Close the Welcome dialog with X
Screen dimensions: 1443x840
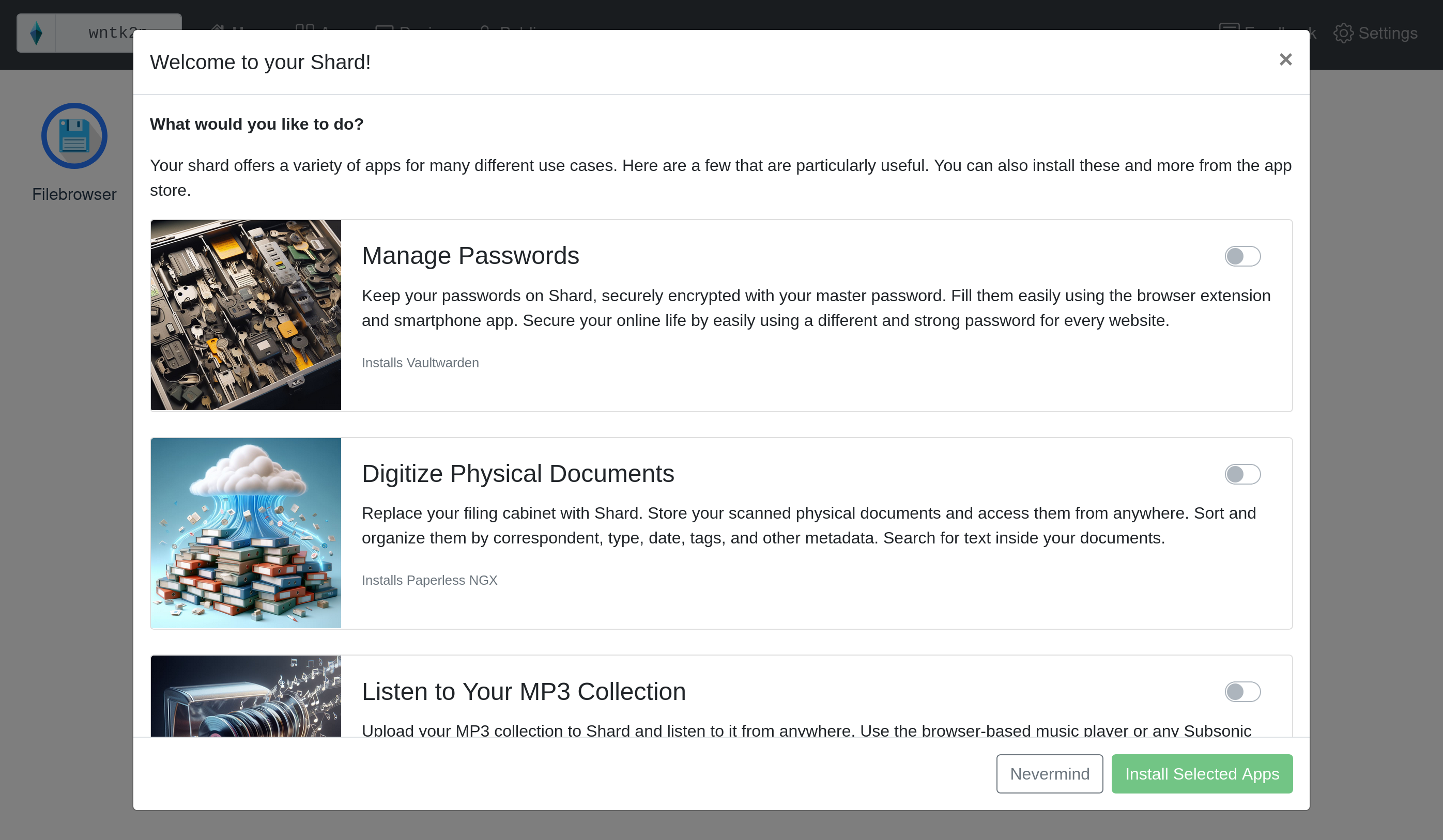(x=1285, y=59)
